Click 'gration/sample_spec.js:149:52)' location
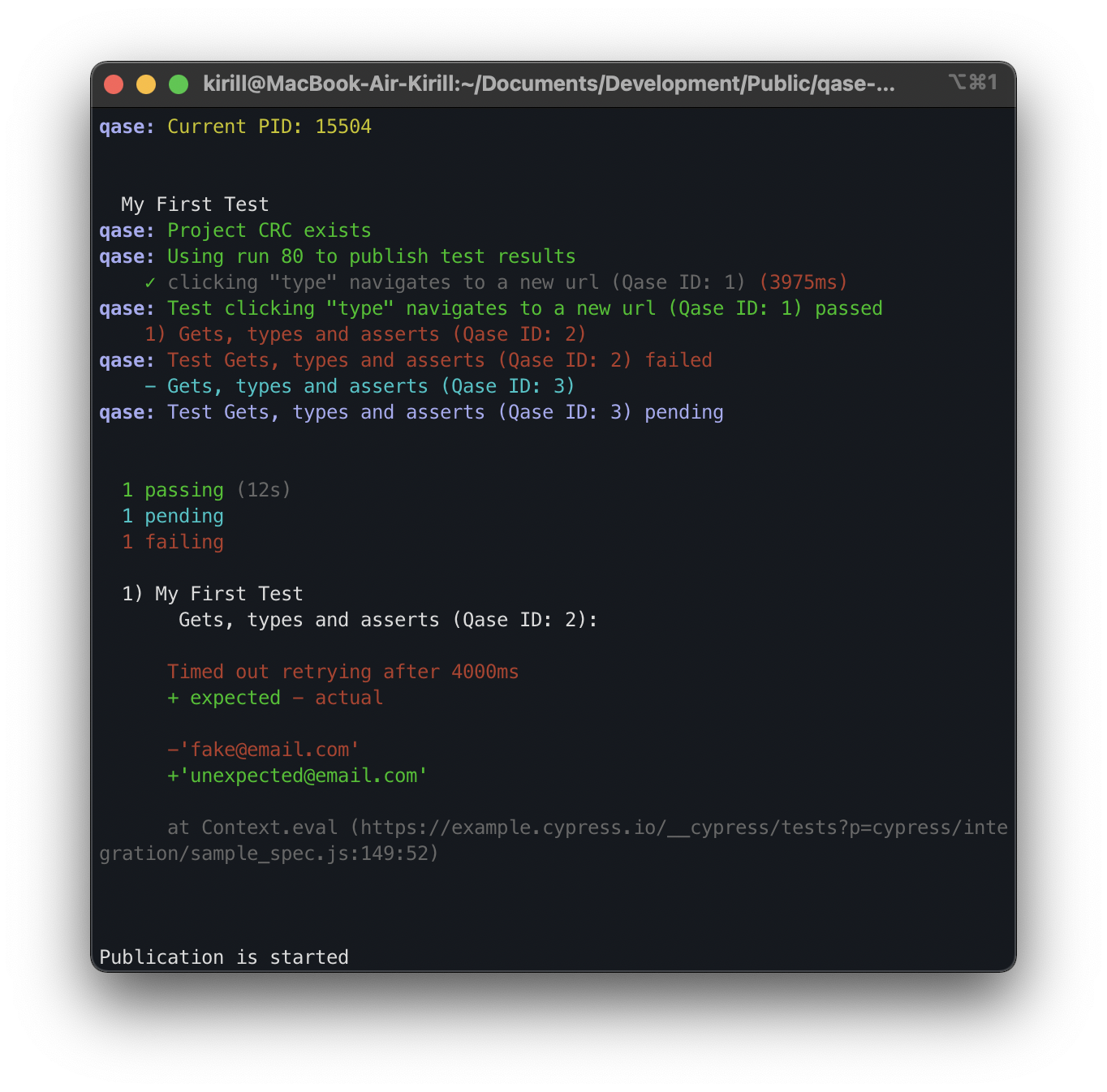Viewport: 1107px width, 1092px height. tap(269, 853)
